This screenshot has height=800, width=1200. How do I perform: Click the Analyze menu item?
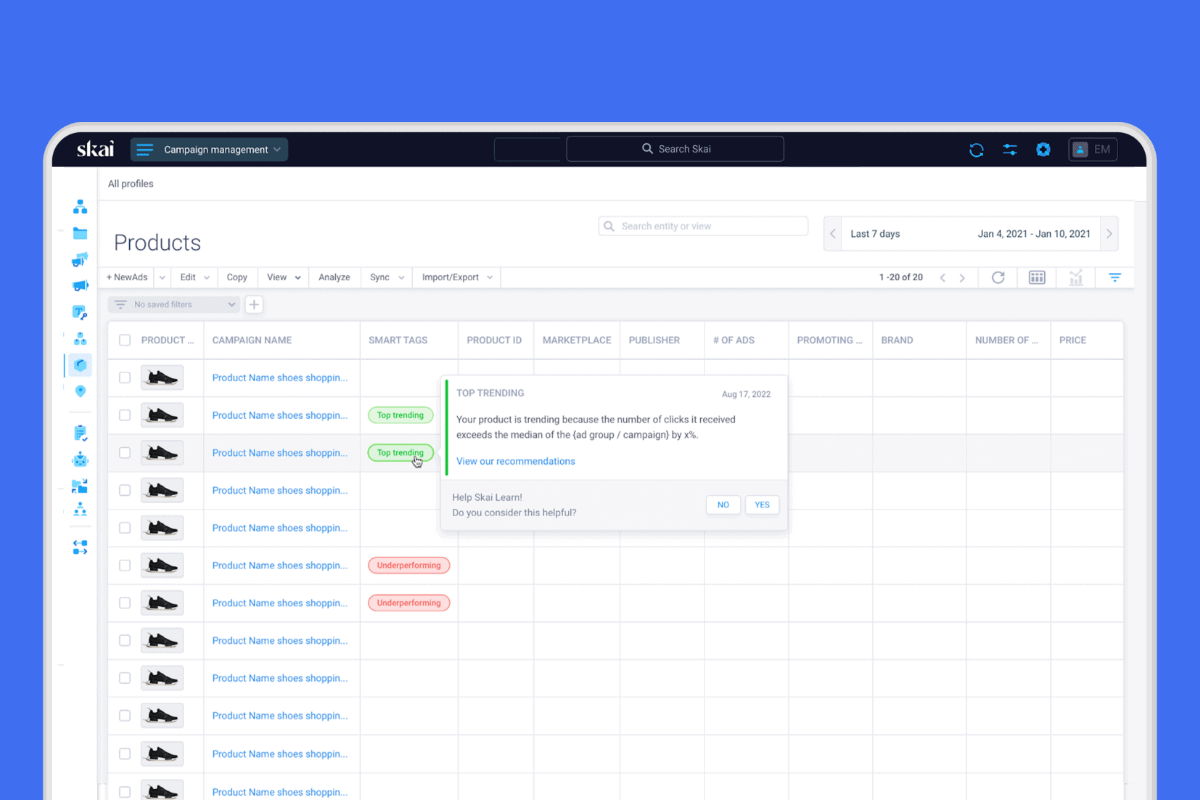tap(334, 277)
